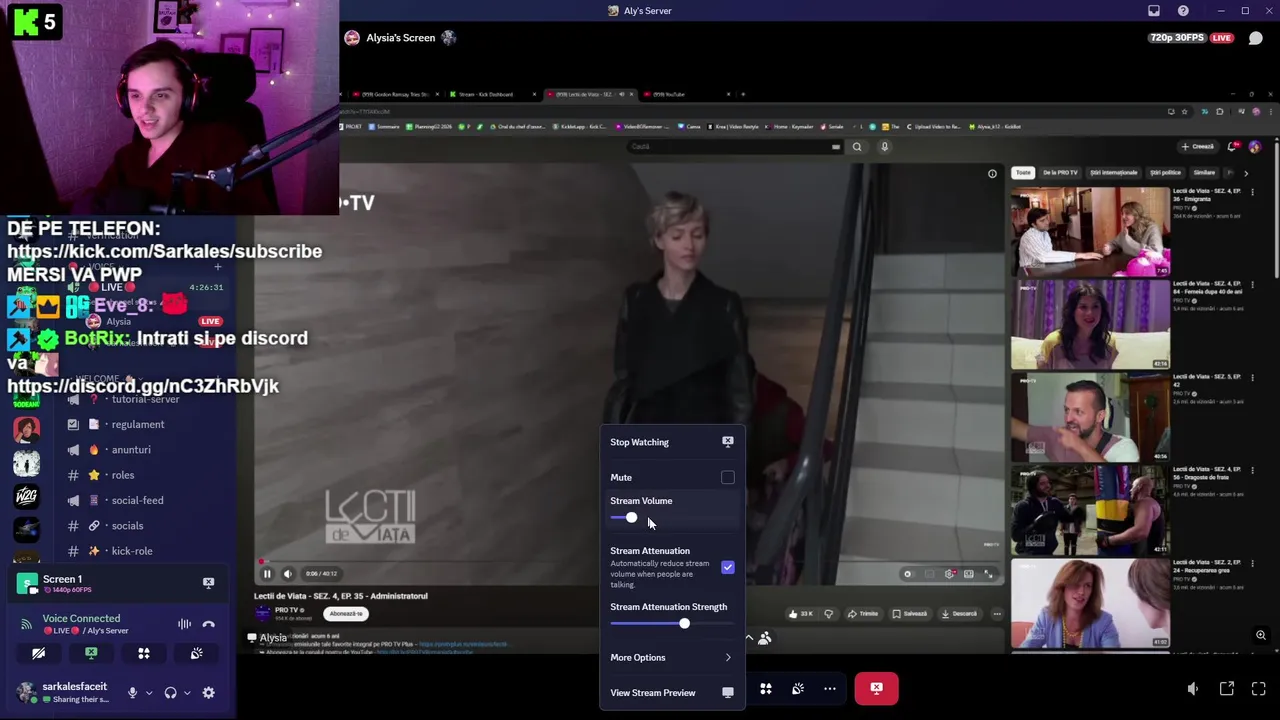Show members icon below stream

(x=765, y=638)
